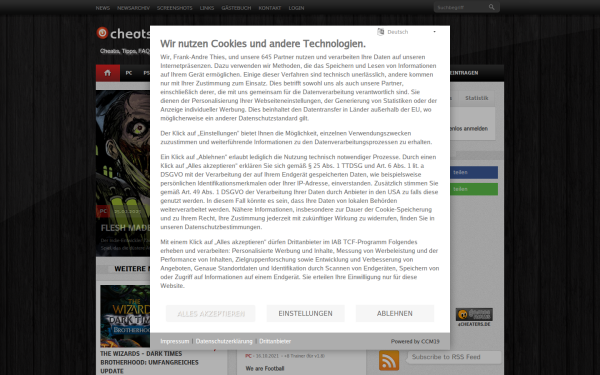Click the kostenlos anmelden link
The width and height of the screenshot is (600, 375).
469,129
